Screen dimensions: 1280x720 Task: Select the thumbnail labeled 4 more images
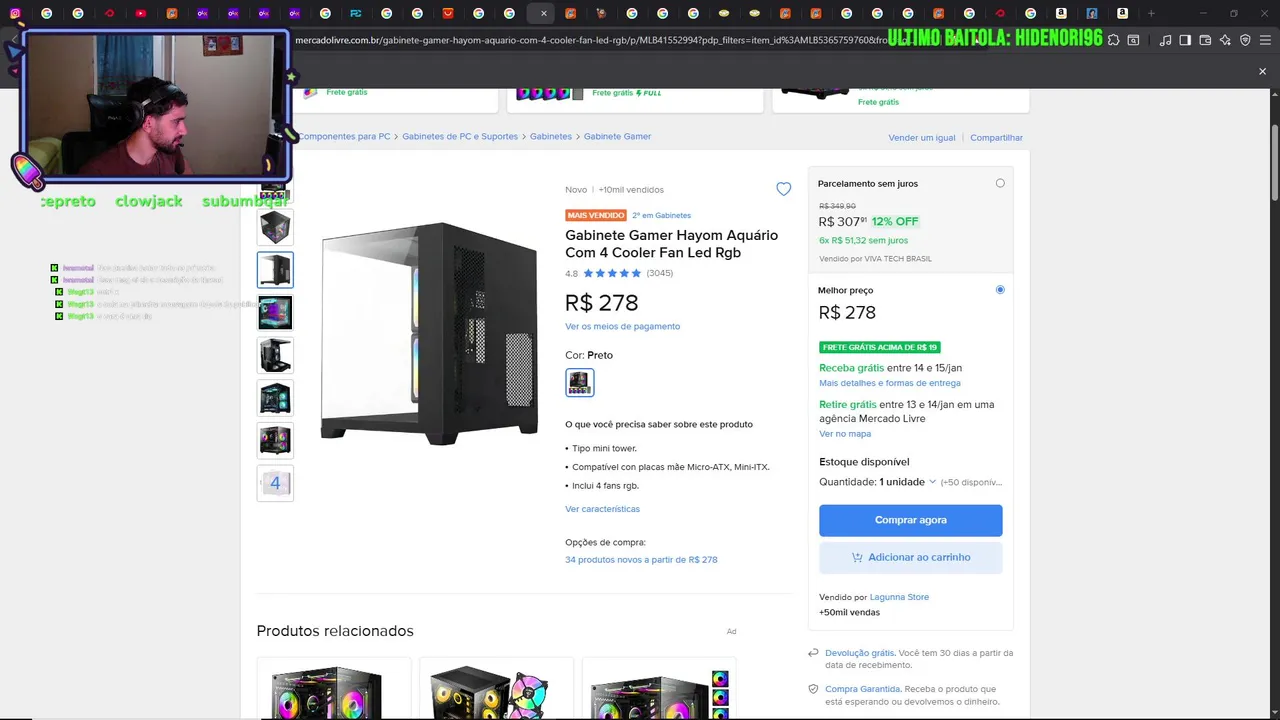[x=275, y=483]
